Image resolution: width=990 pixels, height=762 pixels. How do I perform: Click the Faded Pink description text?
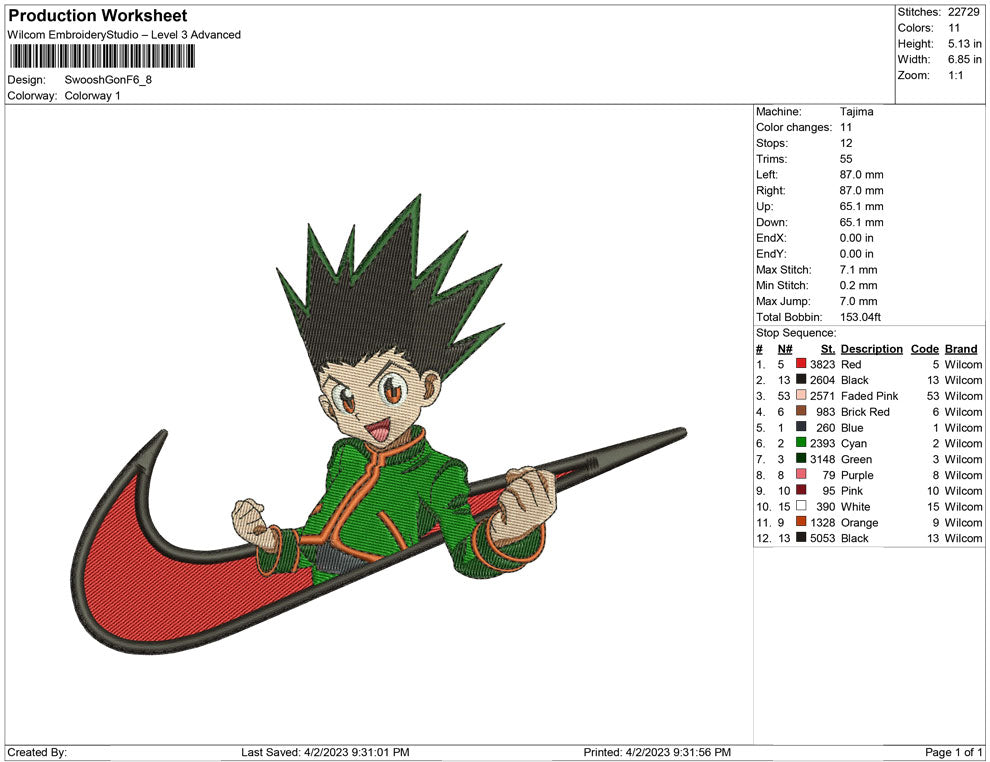(x=869, y=396)
